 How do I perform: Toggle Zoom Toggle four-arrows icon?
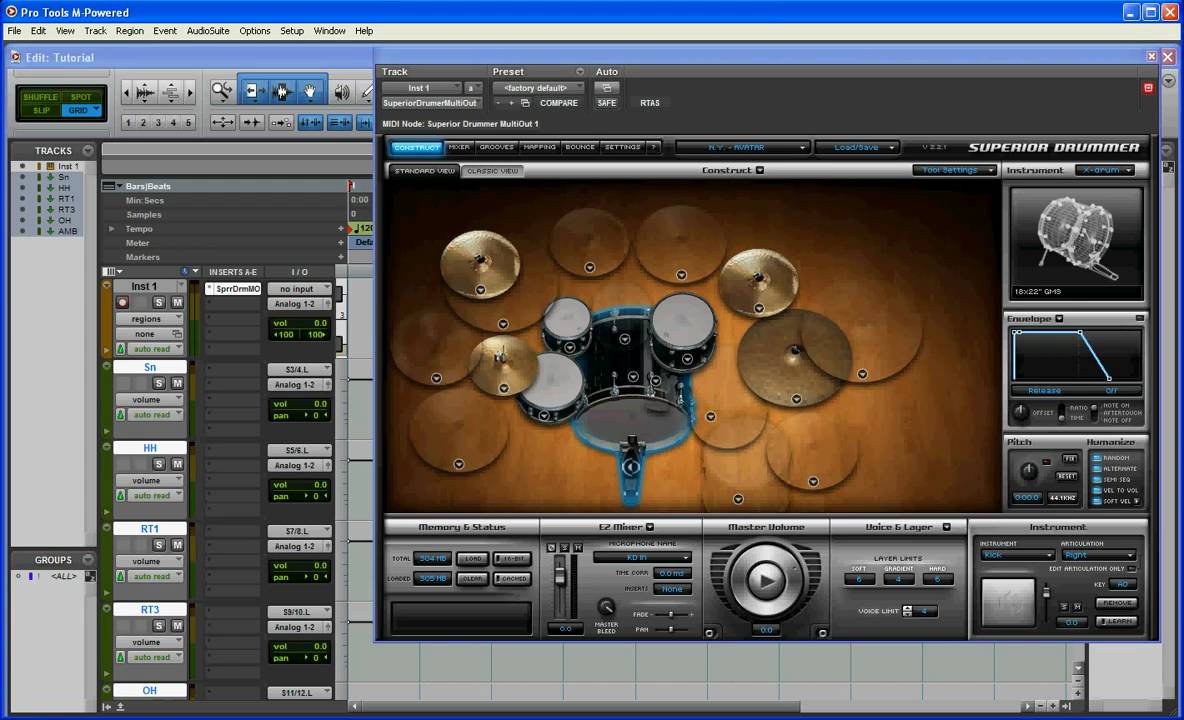(223, 122)
